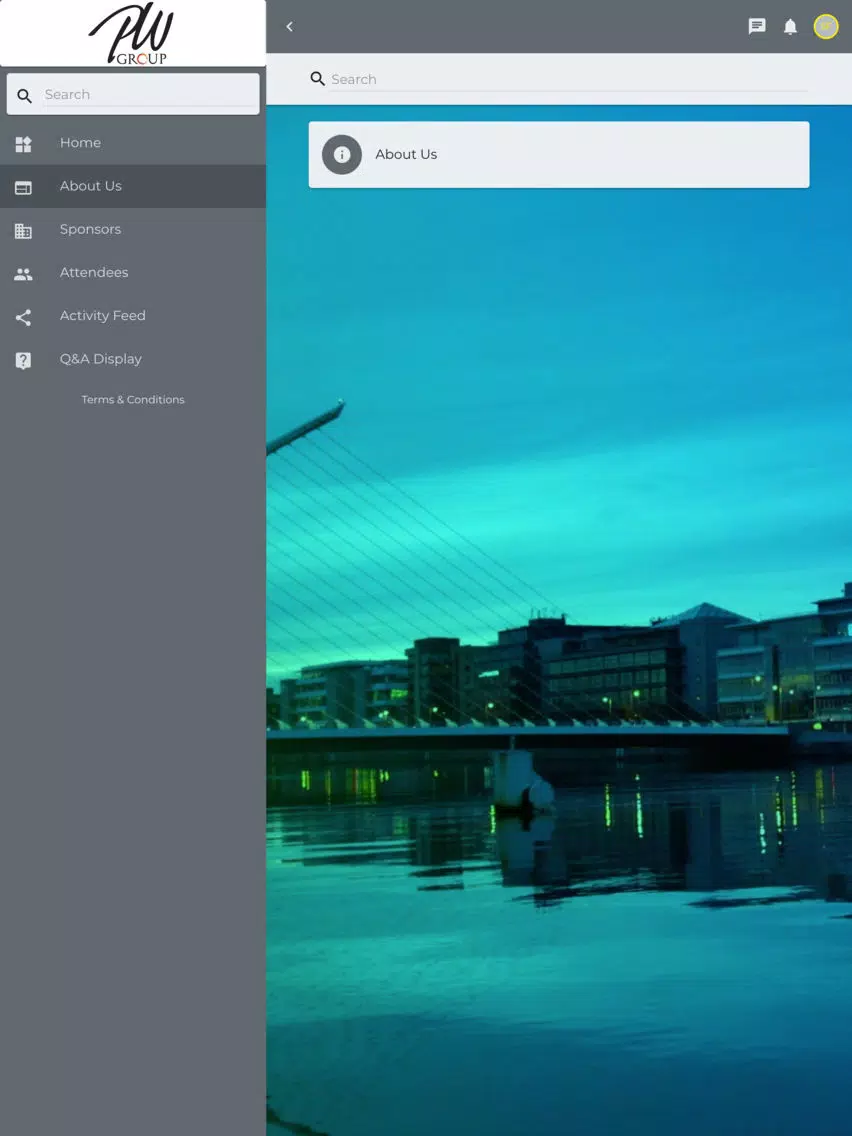Open the About Us card label

(x=406, y=154)
